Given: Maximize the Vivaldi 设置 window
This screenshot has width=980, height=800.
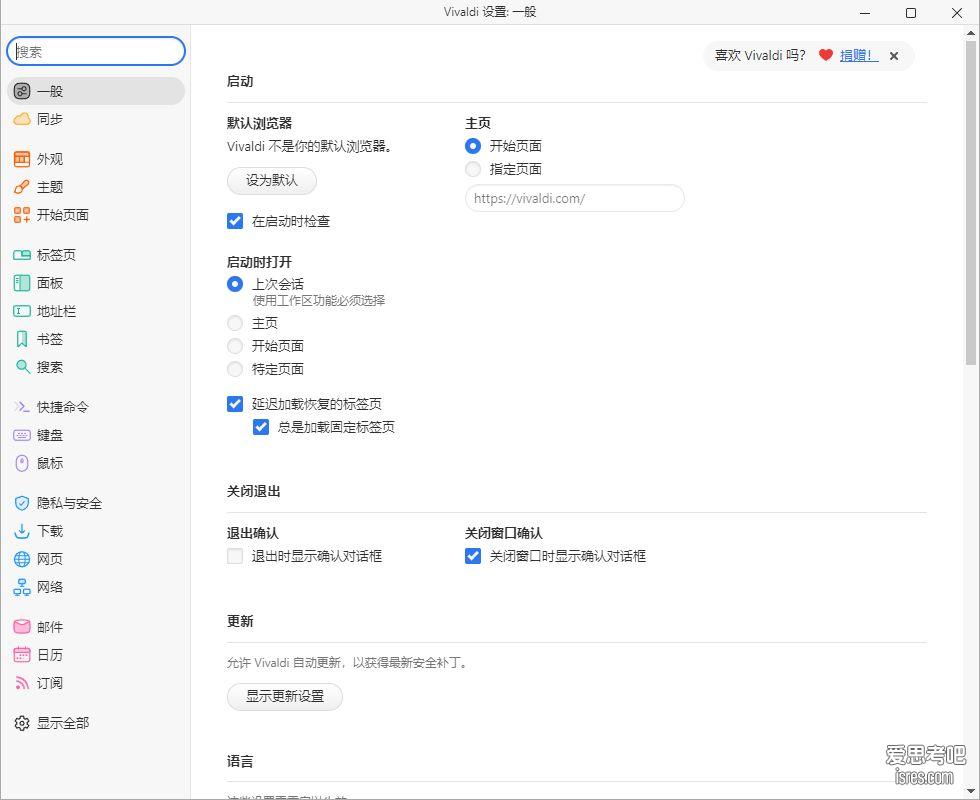Looking at the screenshot, I should point(911,12).
